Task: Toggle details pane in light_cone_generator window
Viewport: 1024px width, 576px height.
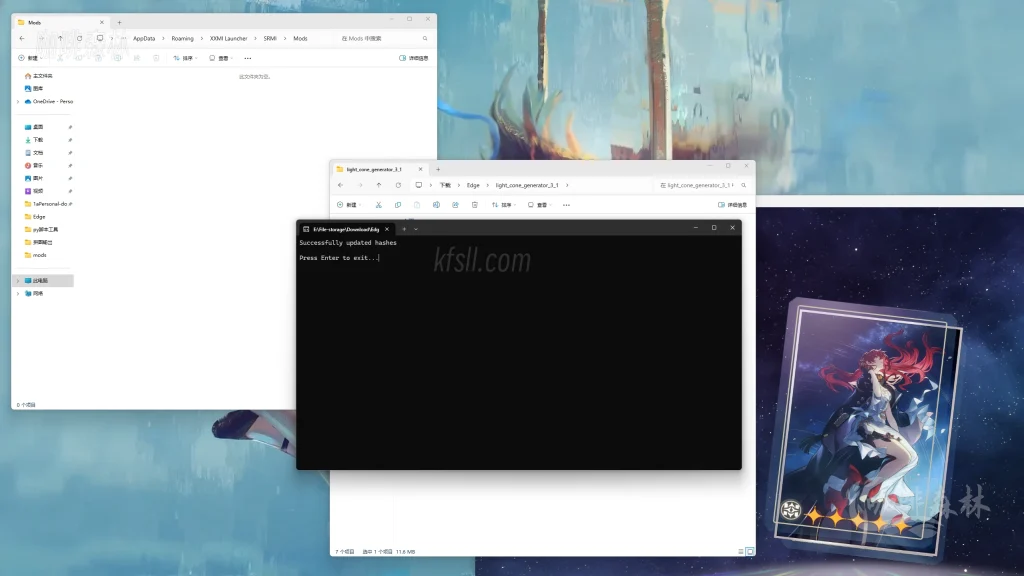Action: (732, 205)
